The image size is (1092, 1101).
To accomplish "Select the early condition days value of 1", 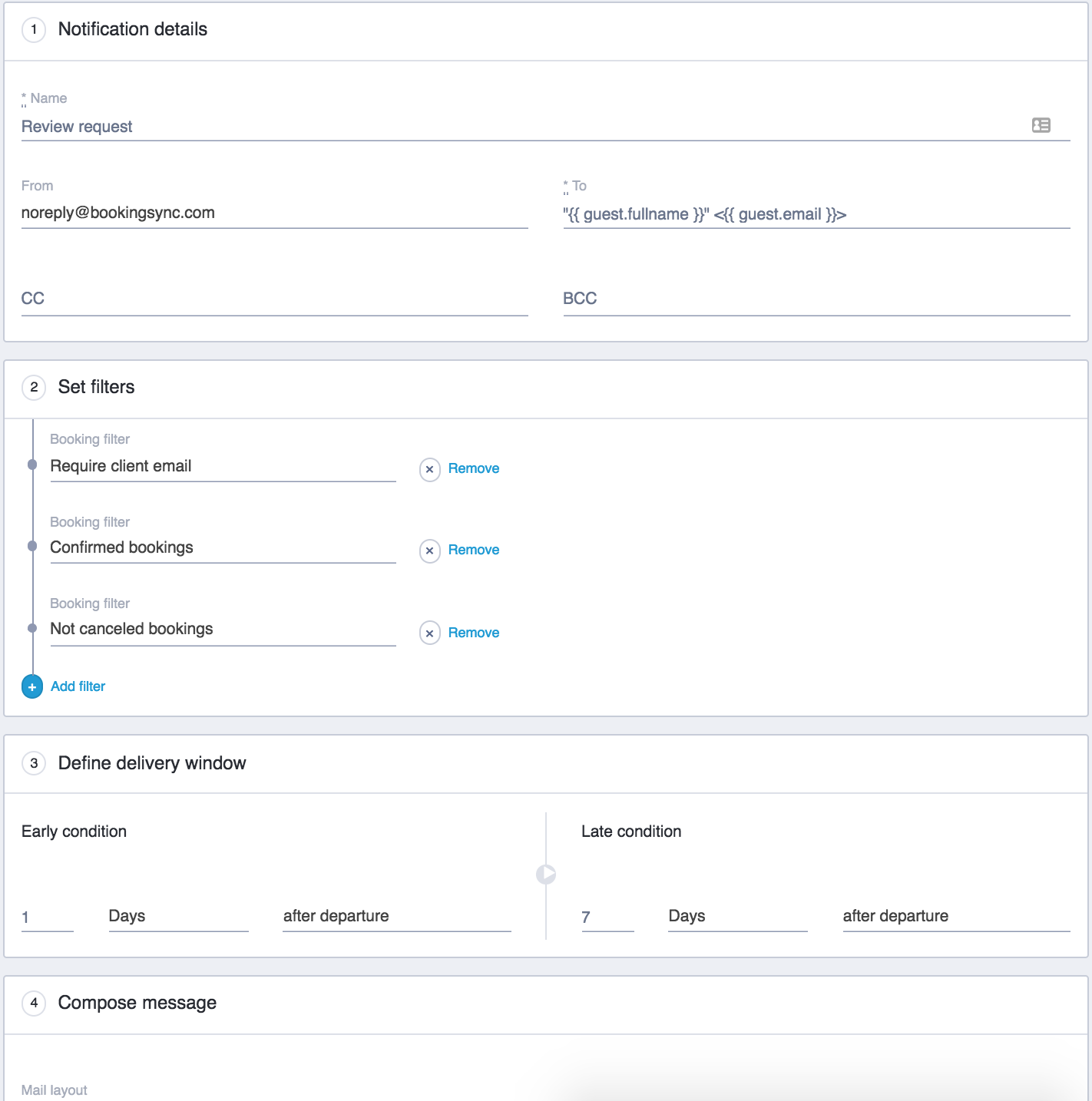I will coord(46,915).
